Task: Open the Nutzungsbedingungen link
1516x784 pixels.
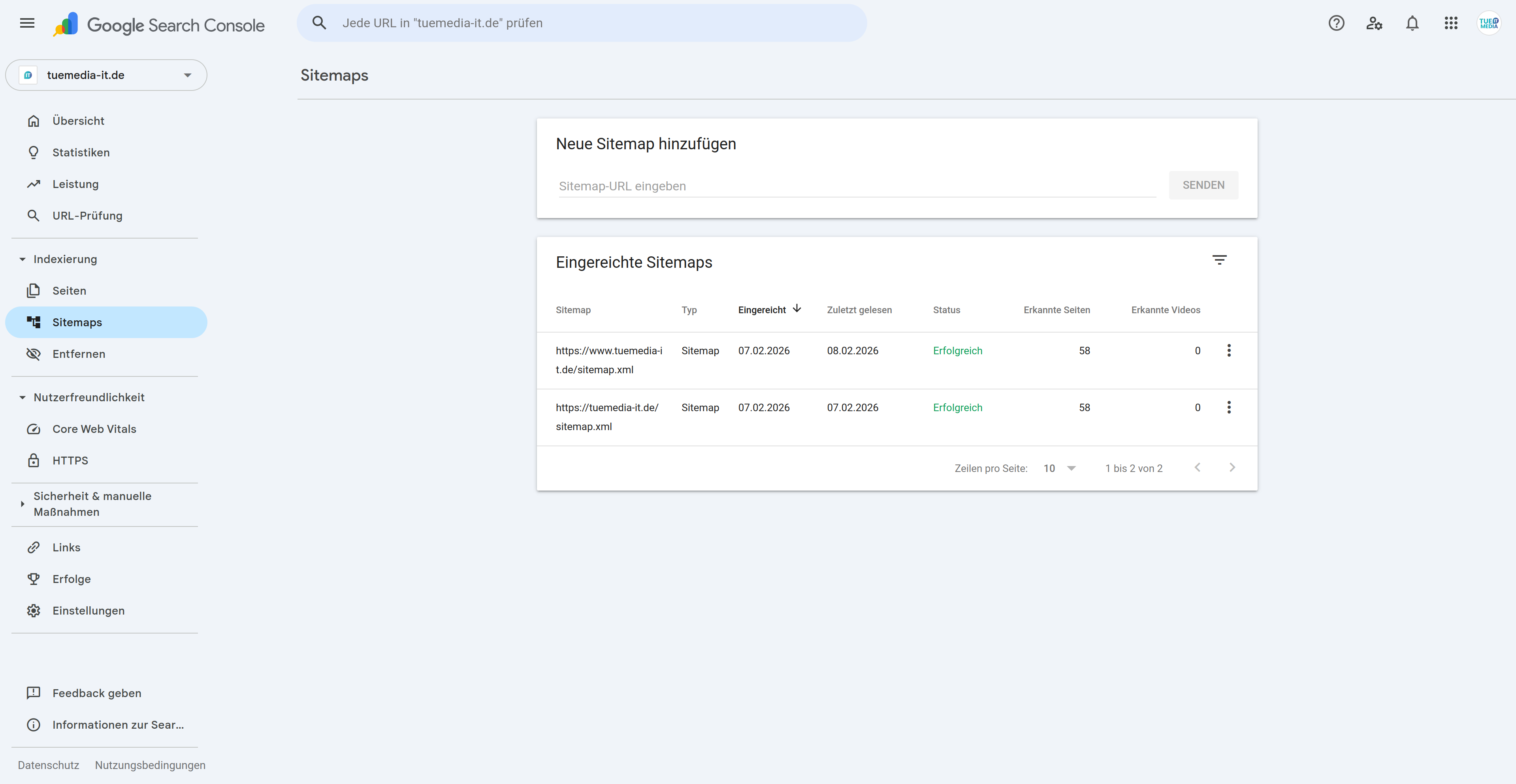Action: 150,765
